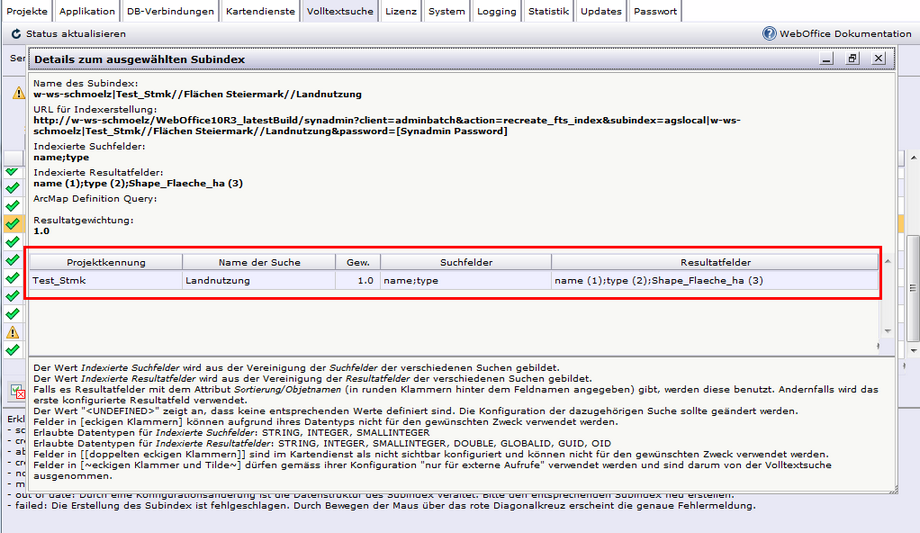
Task: Open the Passwort tab
Action: click(656, 12)
